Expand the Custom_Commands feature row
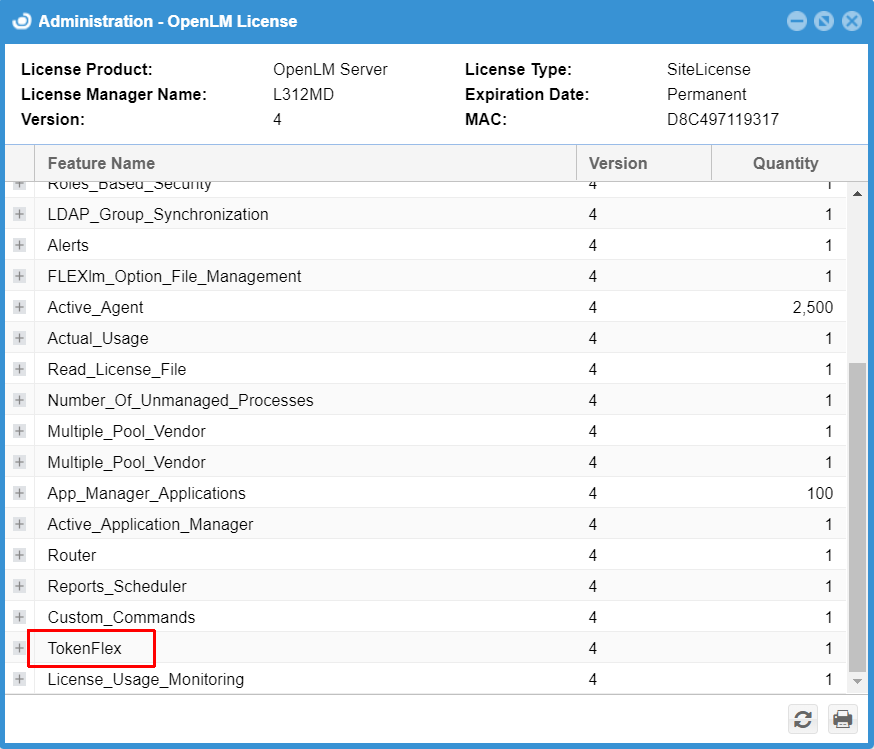 click(x=20, y=617)
